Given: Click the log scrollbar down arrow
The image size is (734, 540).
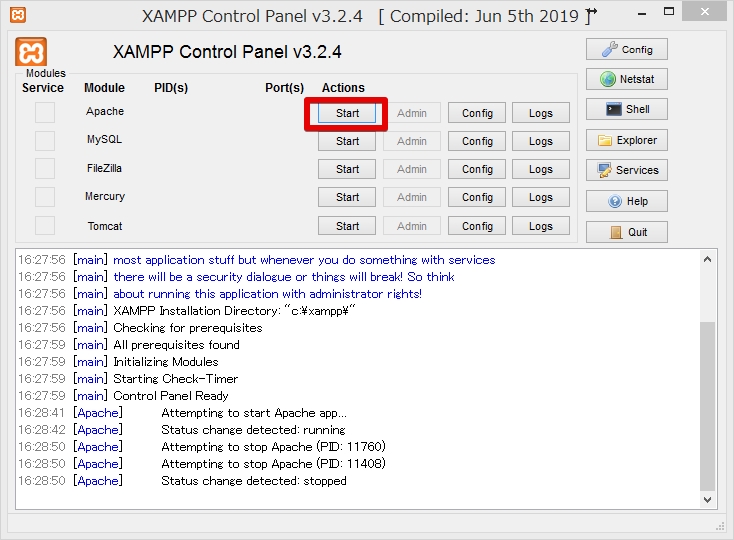Looking at the screenshot, I should coord(707,499).
